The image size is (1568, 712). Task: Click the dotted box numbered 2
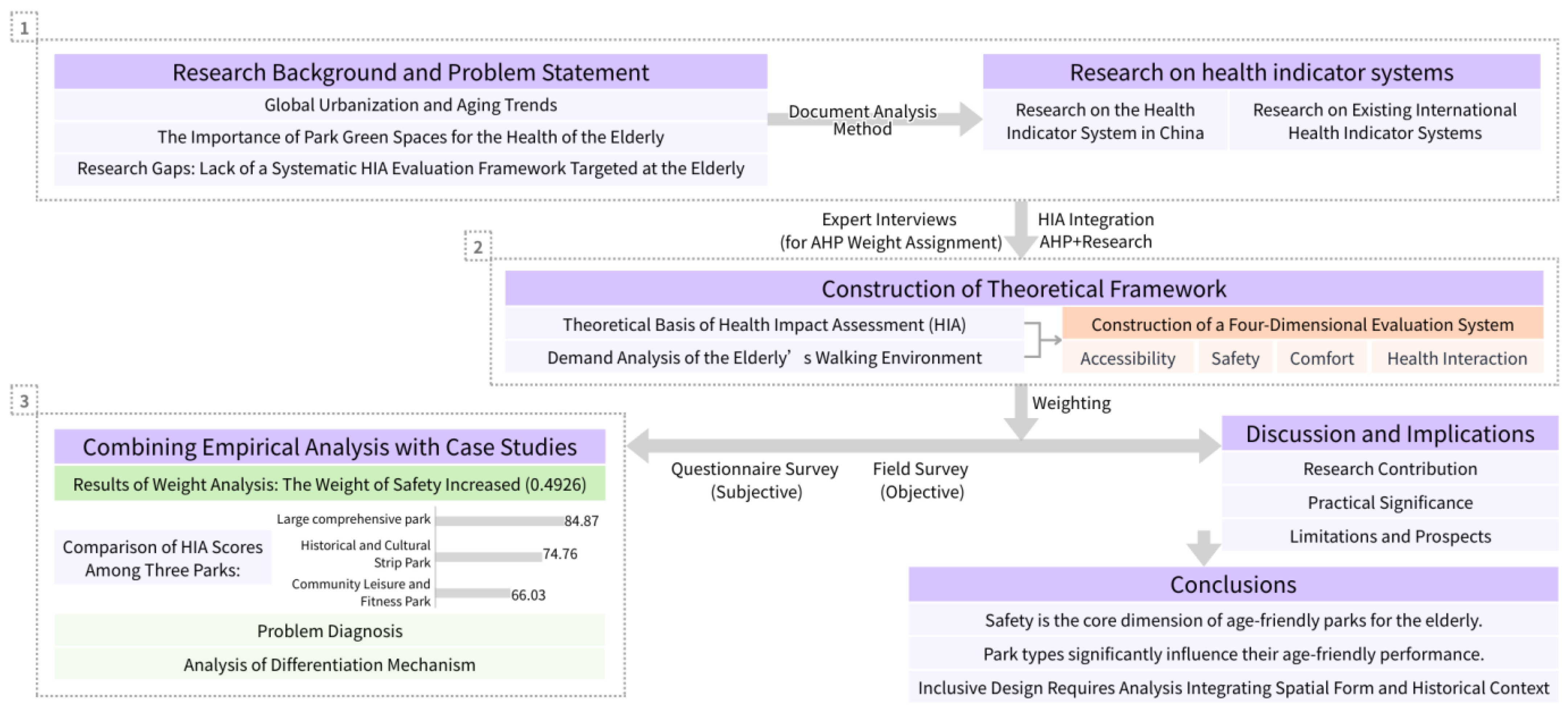pos(478,247)
